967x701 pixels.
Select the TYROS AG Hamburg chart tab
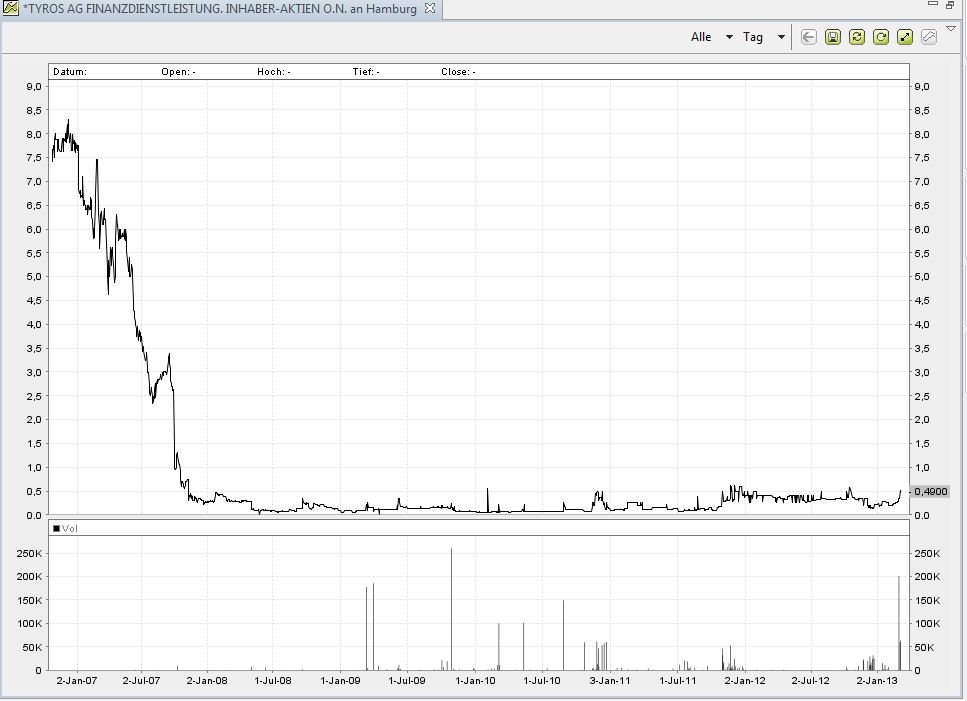click(x=220, y=9)
